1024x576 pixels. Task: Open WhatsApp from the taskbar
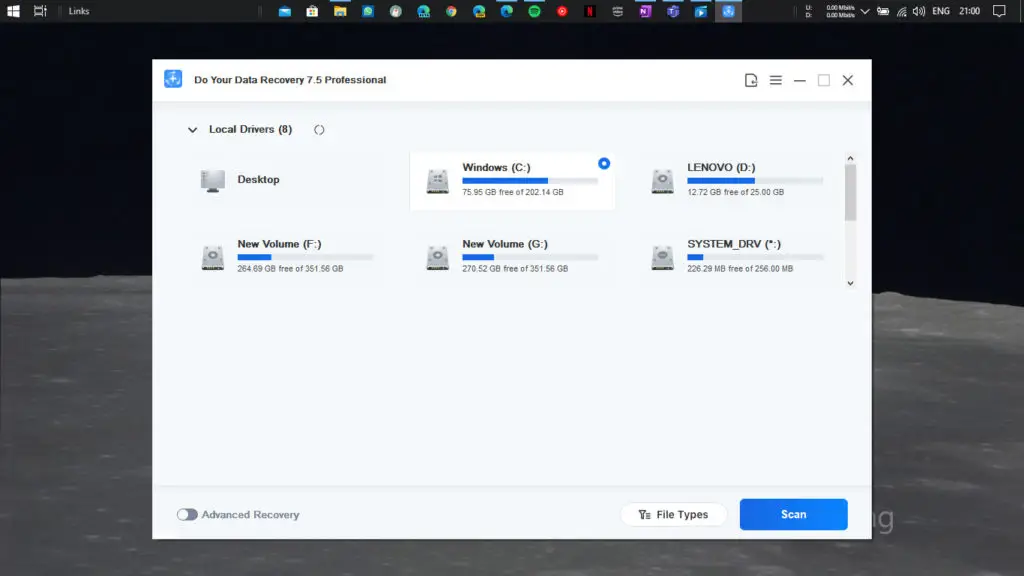tap(368, 11)
